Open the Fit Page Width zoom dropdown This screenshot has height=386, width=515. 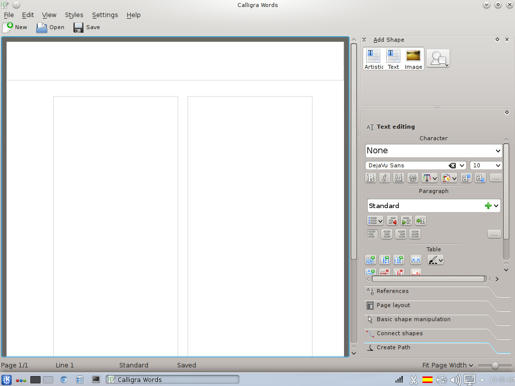(x=448, y=365)
